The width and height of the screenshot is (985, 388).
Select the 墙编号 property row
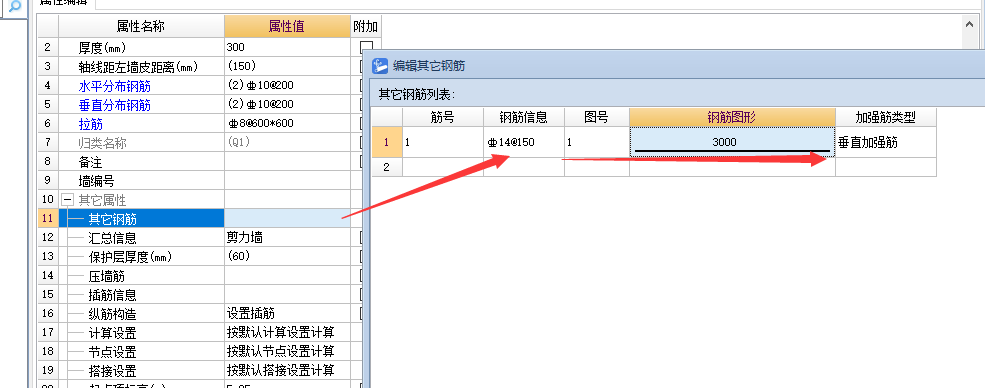point(141,181)
